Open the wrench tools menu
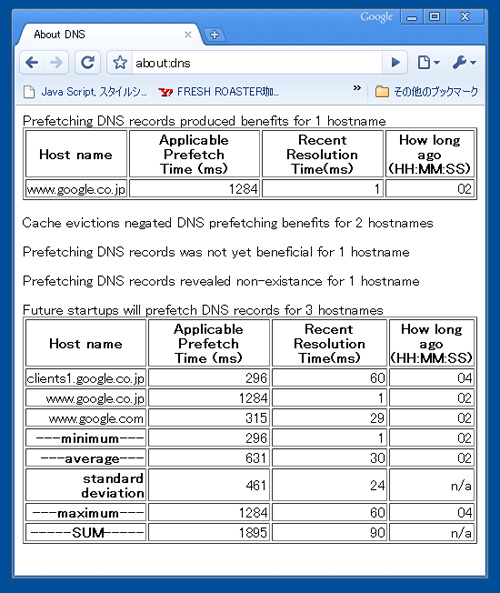Screen dimensions: 500x593 464,62
